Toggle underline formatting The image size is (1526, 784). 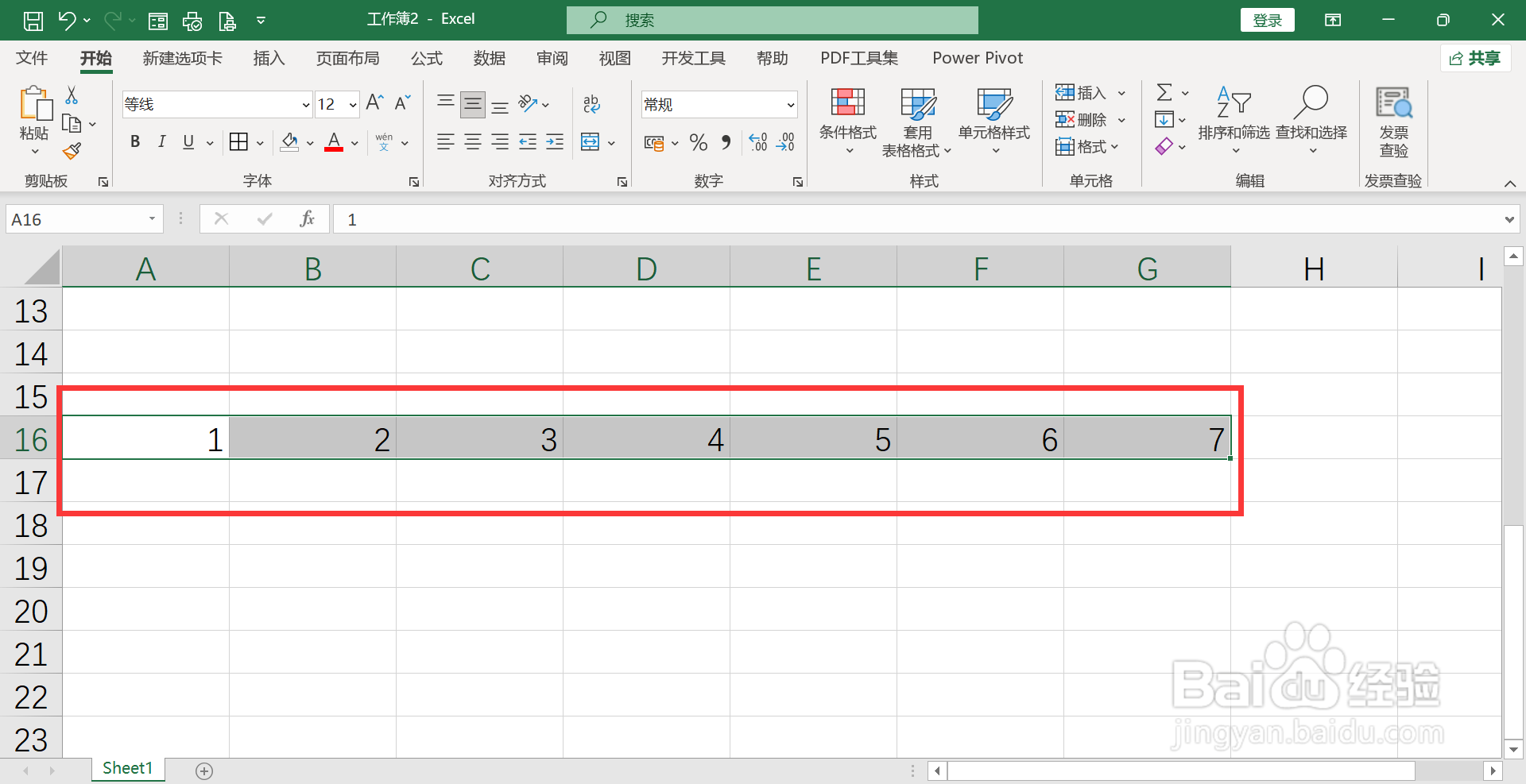tap(188, 142)
